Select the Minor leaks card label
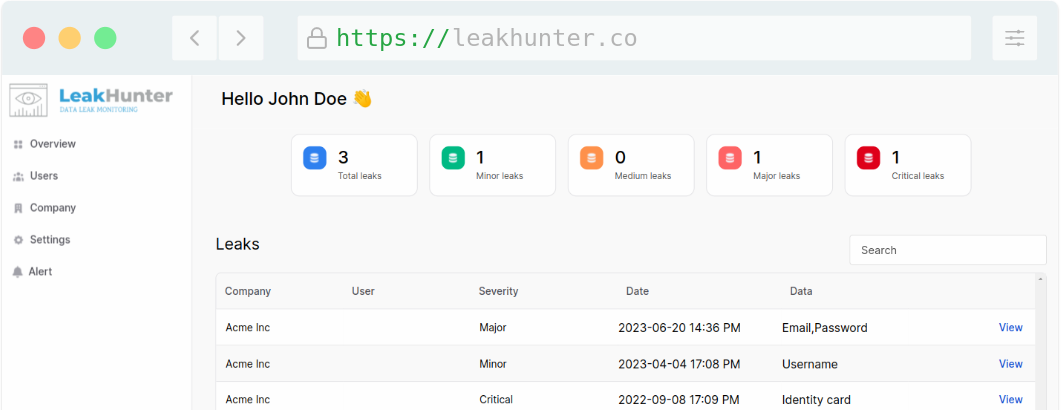 tap(499, 176)
